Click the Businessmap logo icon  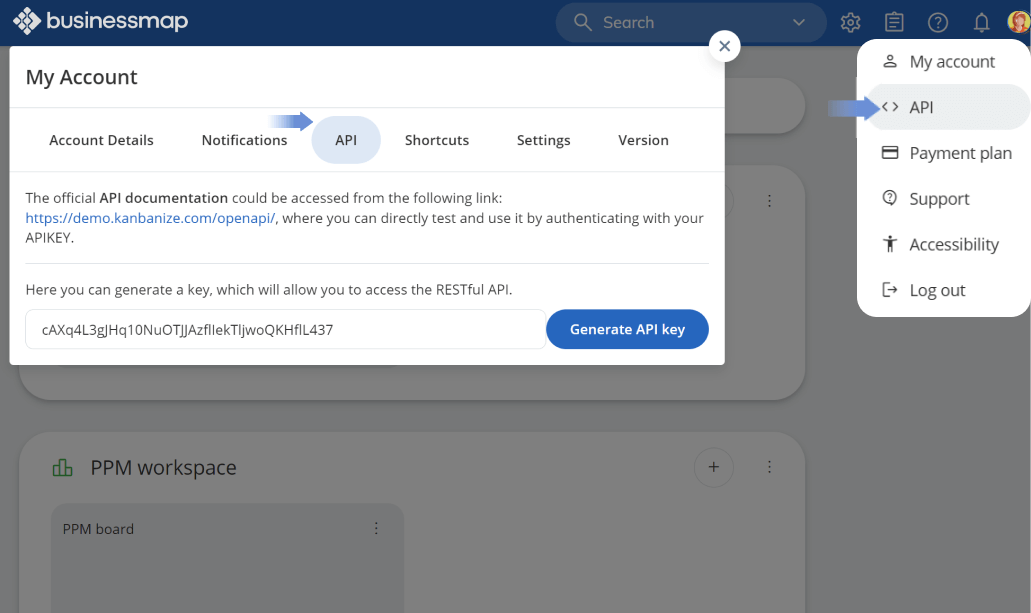(x=27, y=21)
